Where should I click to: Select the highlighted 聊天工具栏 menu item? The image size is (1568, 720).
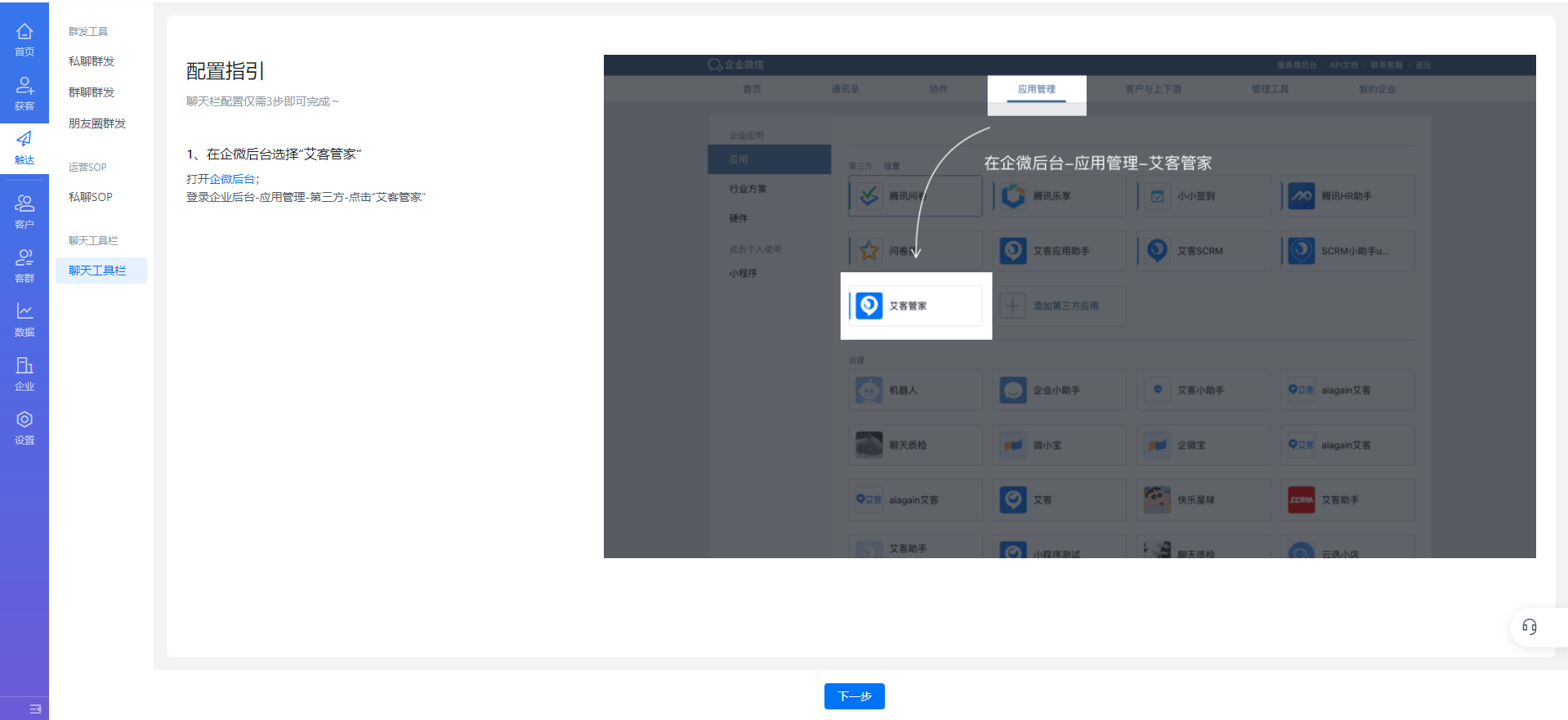97,271
